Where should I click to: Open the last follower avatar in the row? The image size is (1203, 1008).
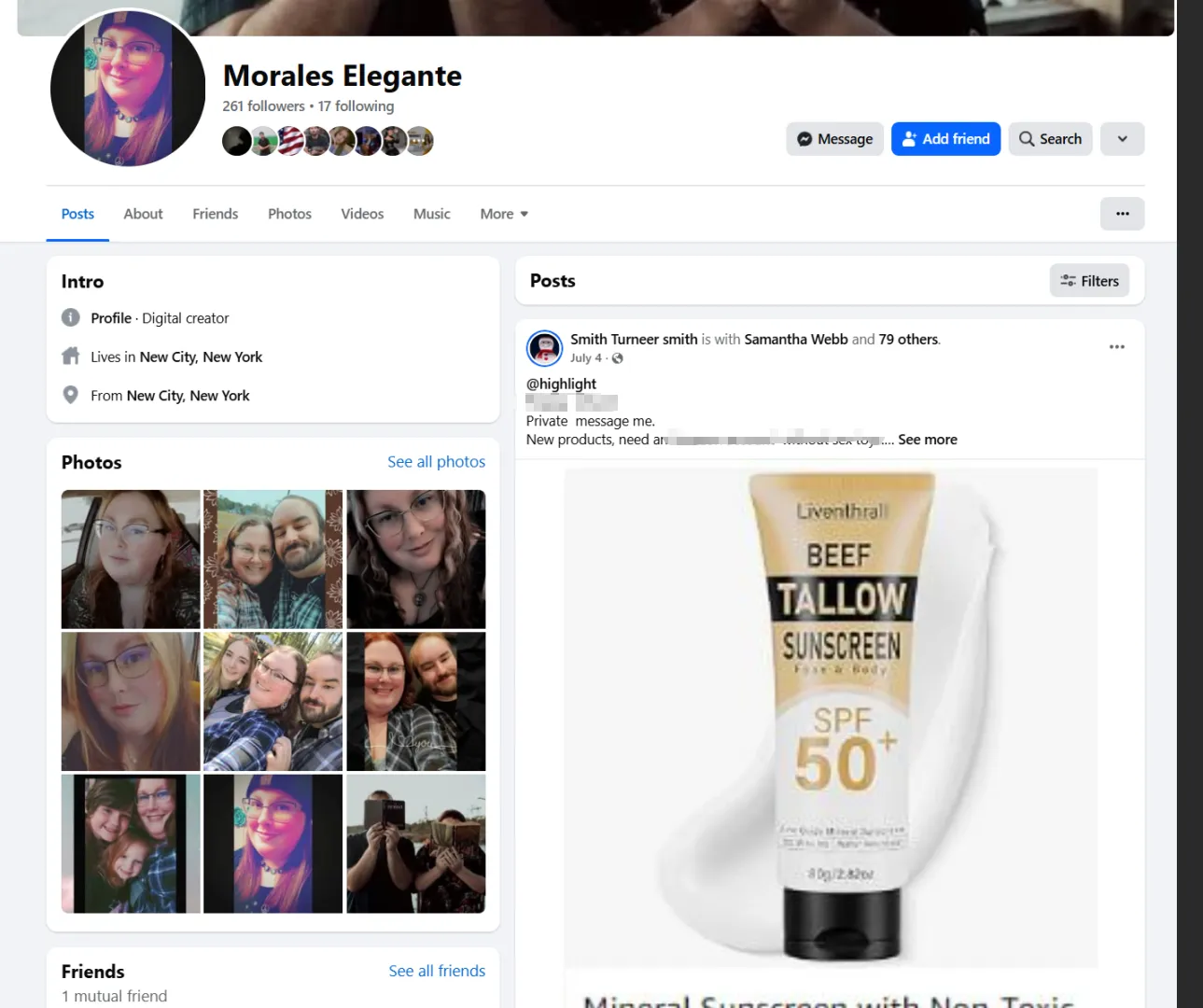tap(420, 141)
